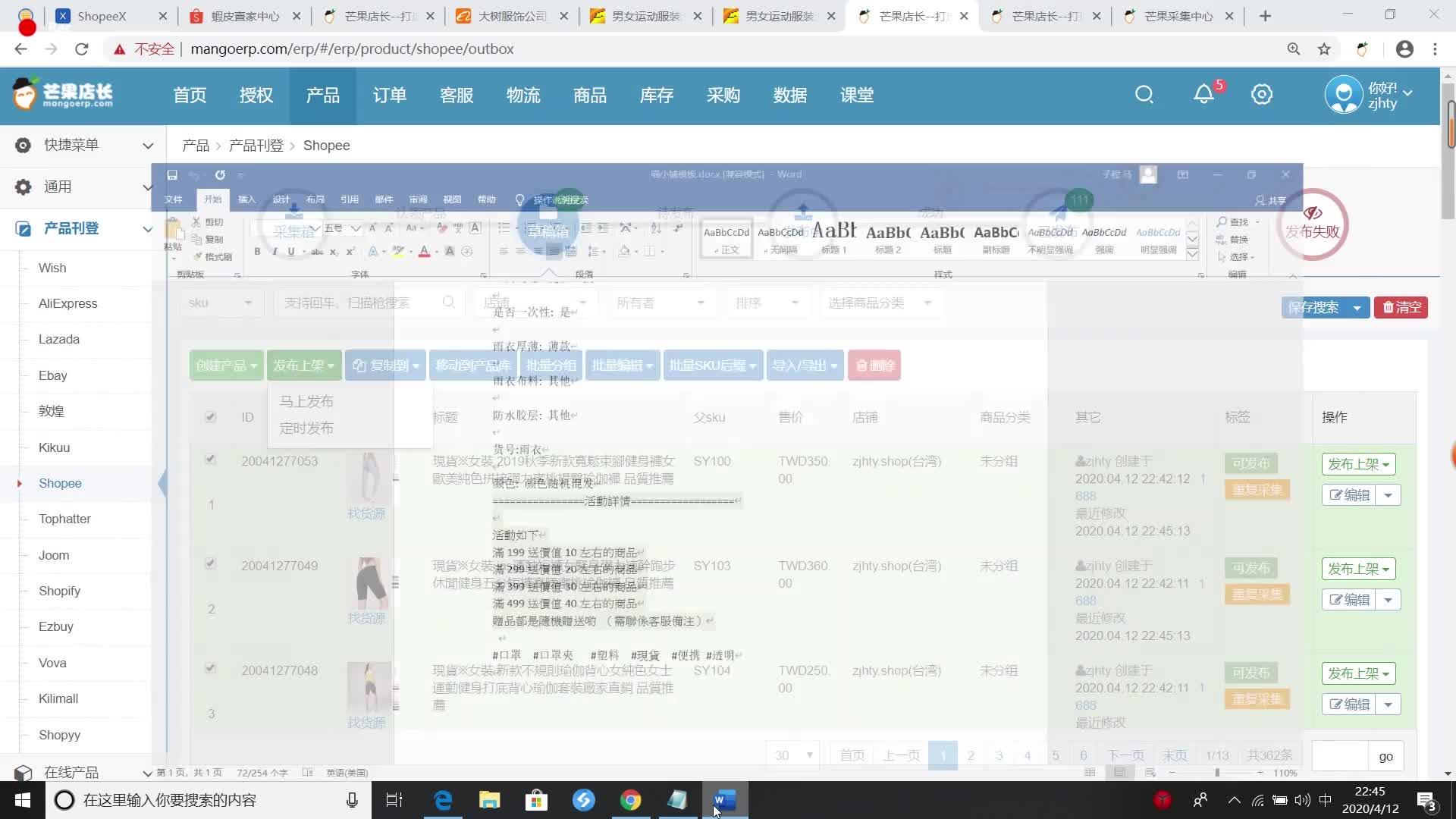Screen dimensions: 1456x819
Task: Toggle bold formatting in the Word ribbon
Action: tap(257, 251)
